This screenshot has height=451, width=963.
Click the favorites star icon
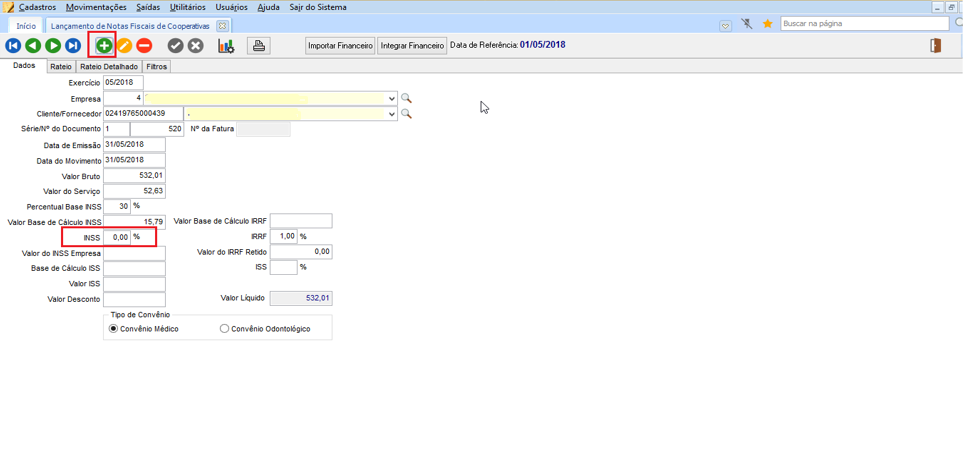767,24
